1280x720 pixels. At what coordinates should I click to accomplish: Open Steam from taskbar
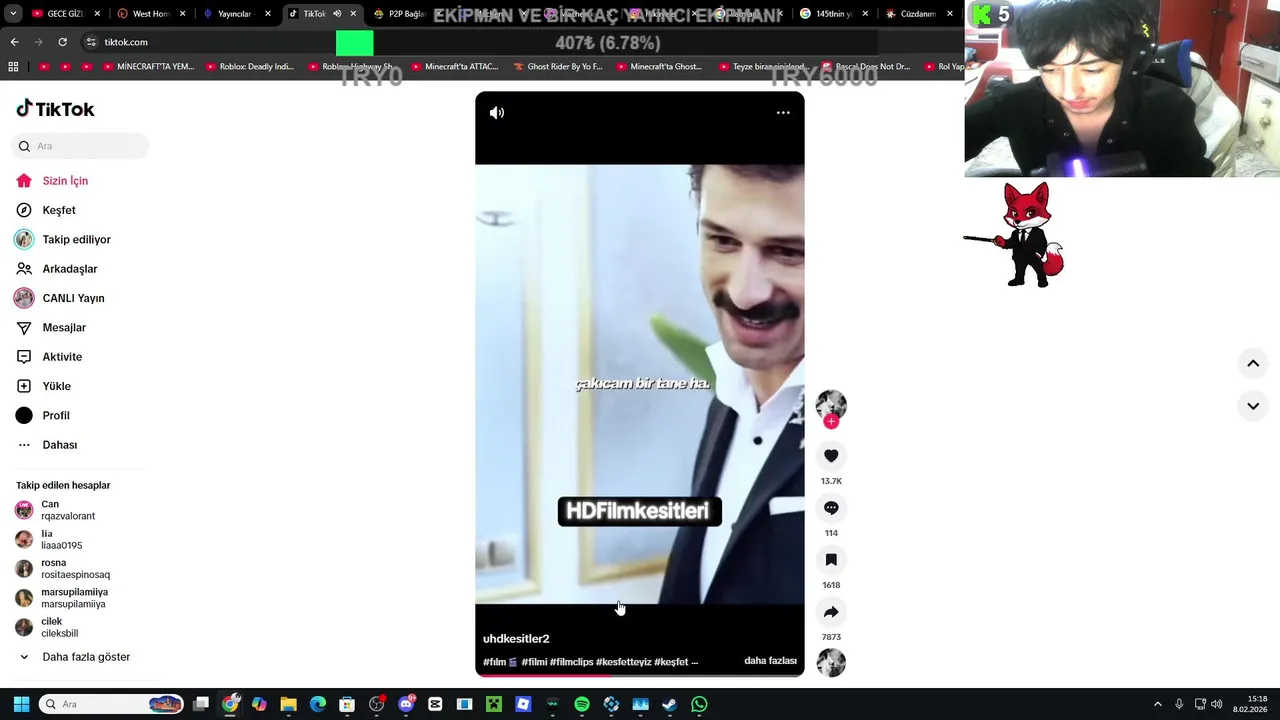click(x=669, y=704)
